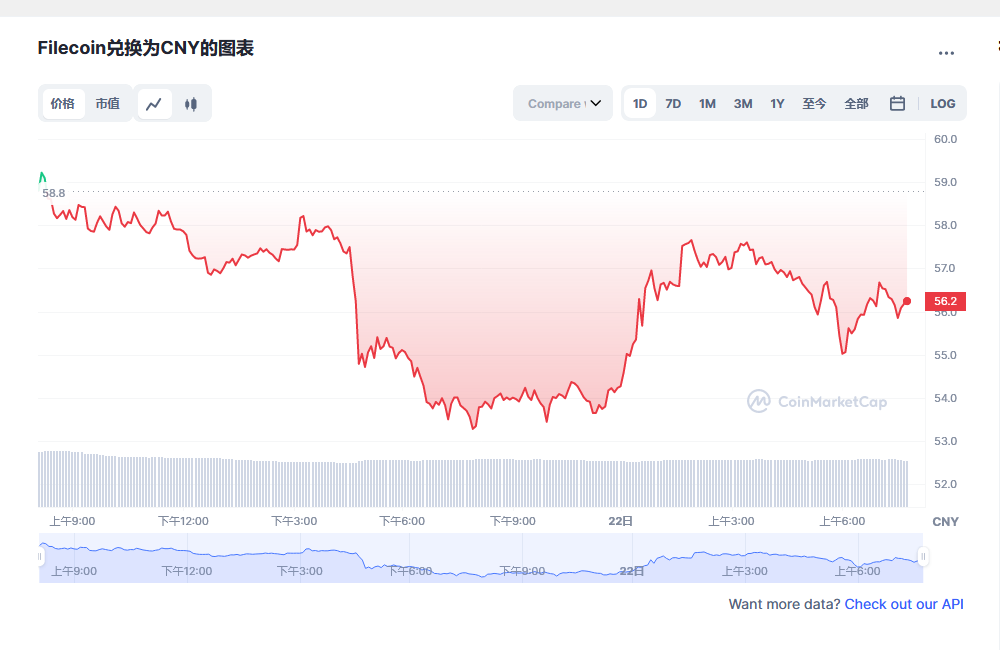Click the right handle of range navigator
The image size is (1000, 650).
tap(923, 556)
